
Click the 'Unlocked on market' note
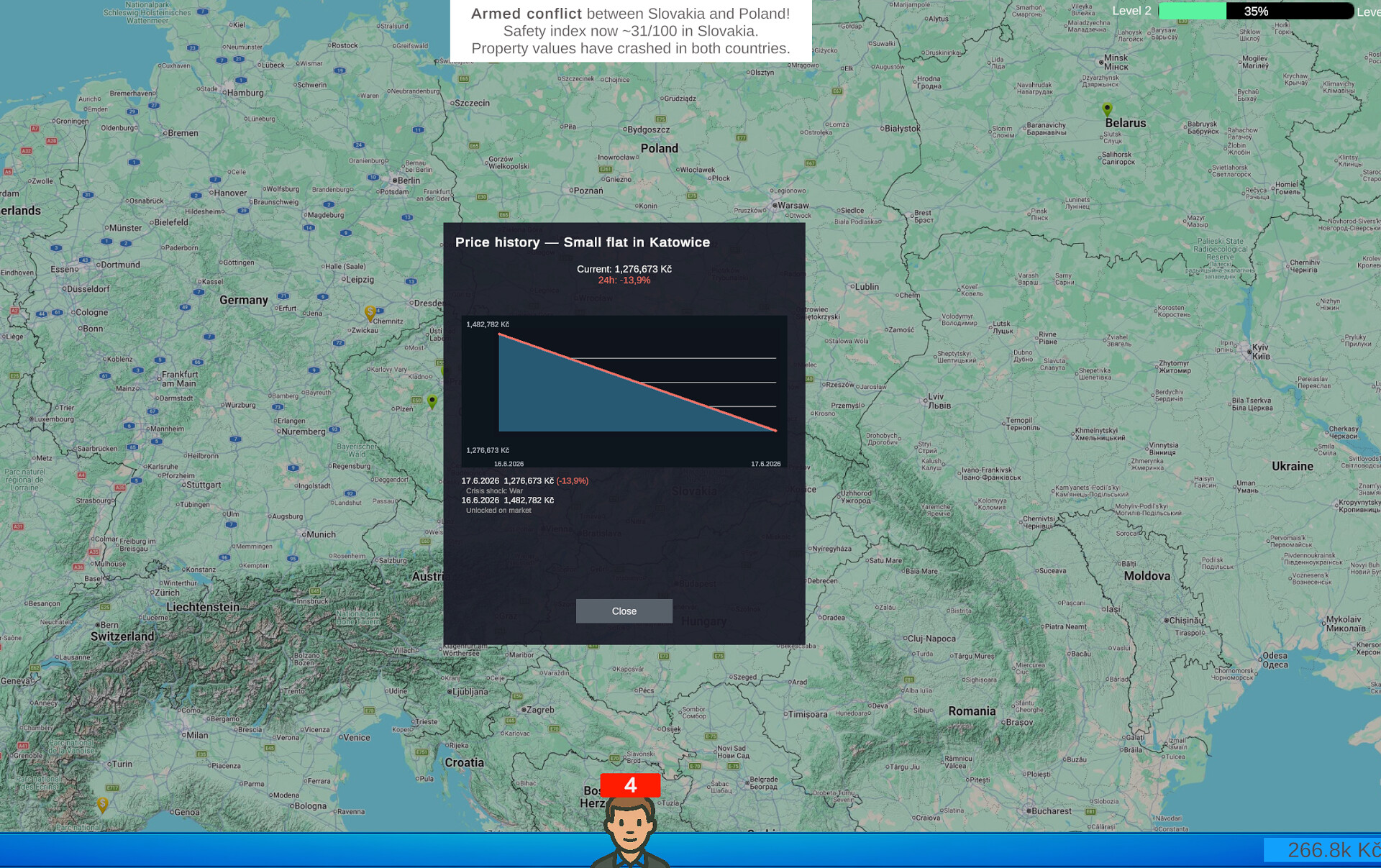[x=498, y=510]
